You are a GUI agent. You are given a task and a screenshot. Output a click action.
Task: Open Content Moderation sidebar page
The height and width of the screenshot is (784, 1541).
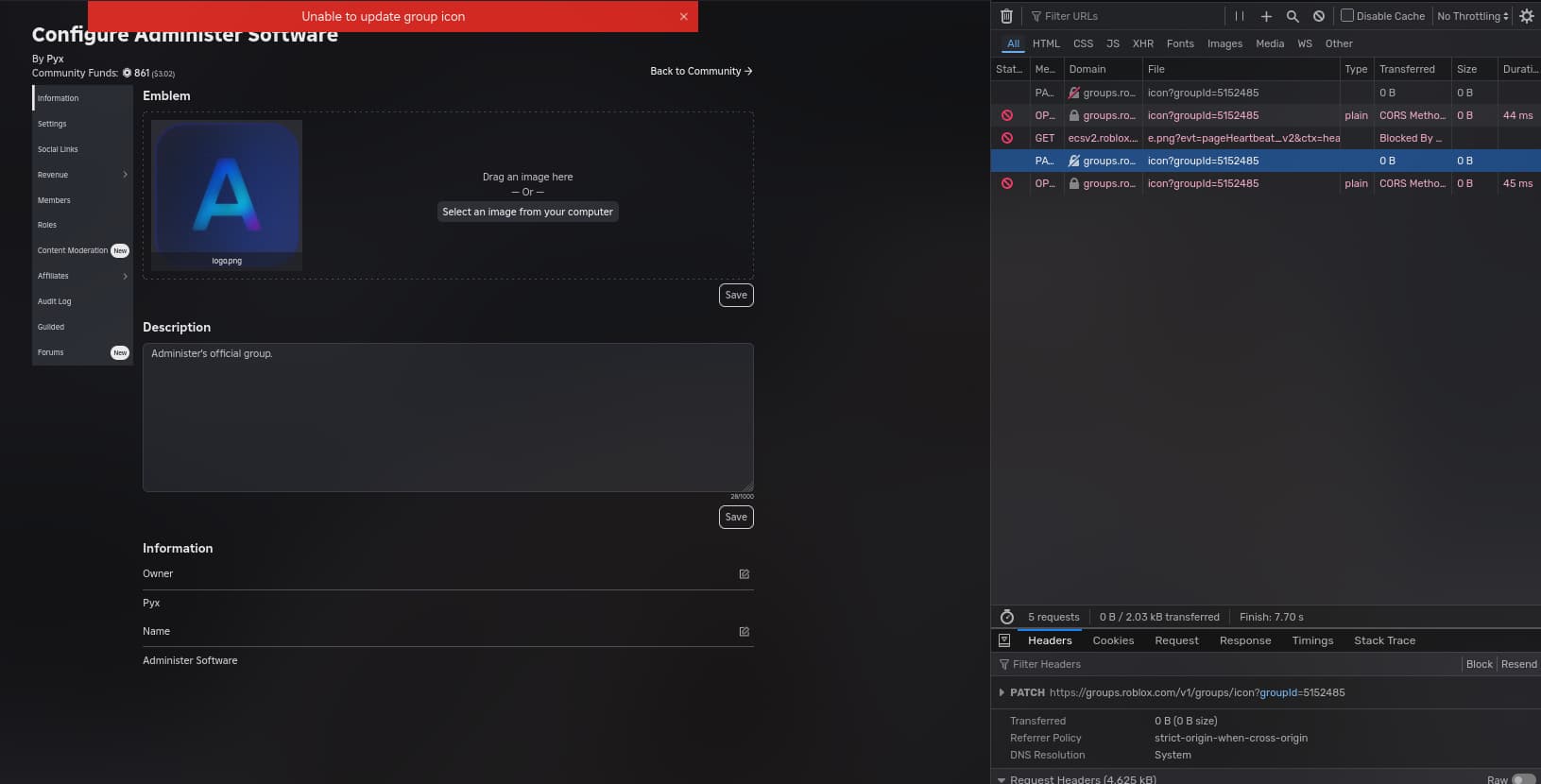click(82, 250)
